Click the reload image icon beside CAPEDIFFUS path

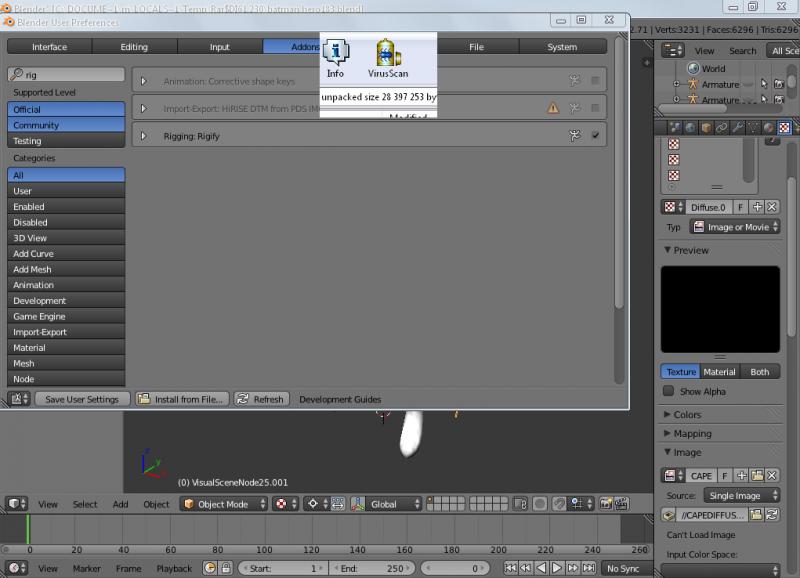(x=772, y=515)
